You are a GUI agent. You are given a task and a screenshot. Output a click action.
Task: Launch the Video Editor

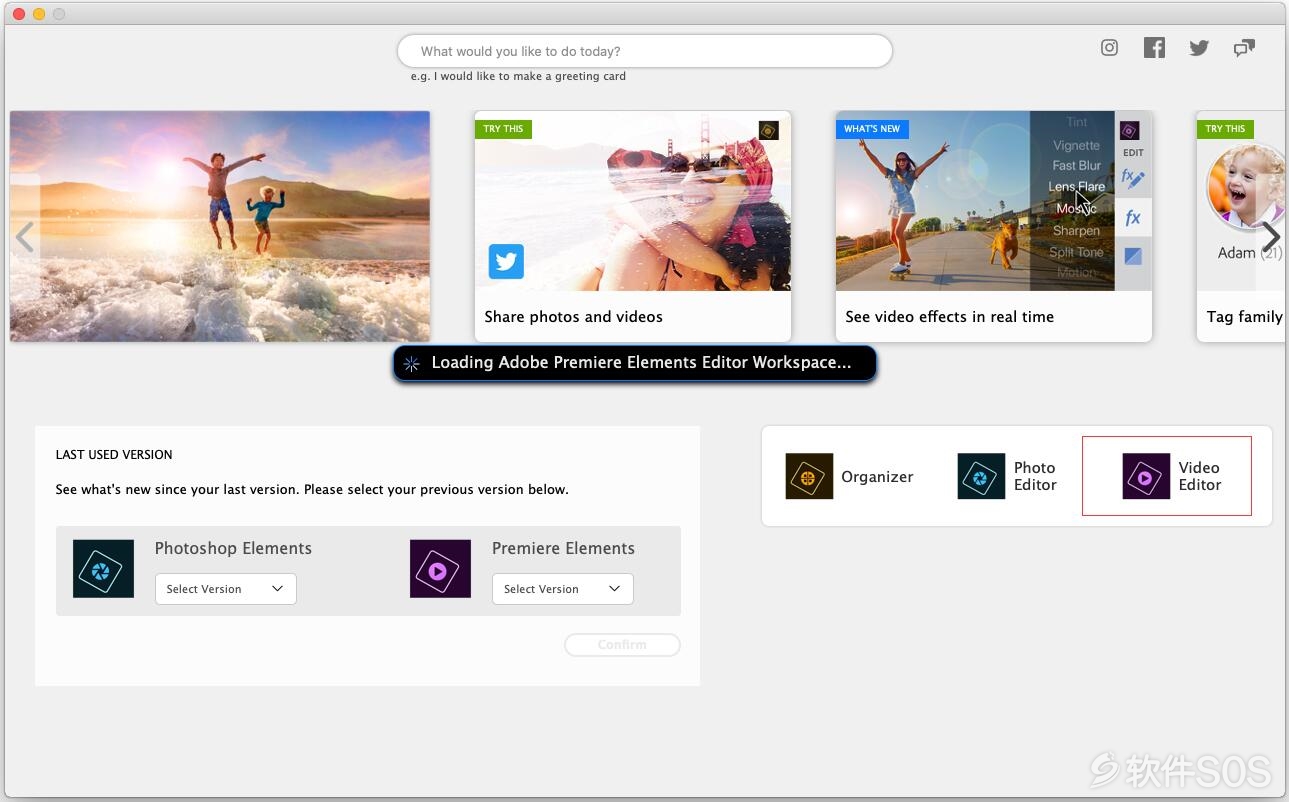point(1167,476)
